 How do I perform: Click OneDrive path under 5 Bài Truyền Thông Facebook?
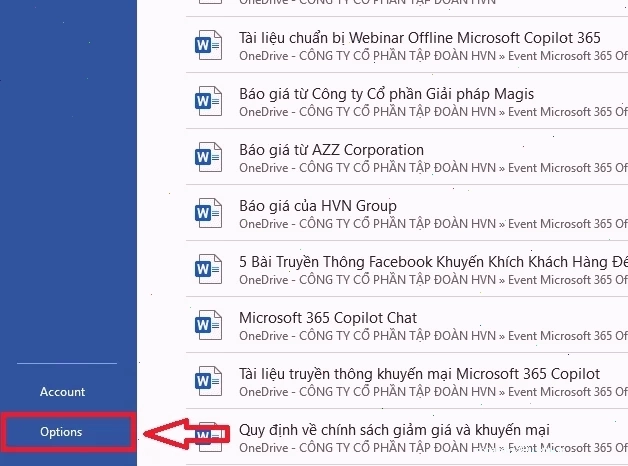click(x=433, y=280)
